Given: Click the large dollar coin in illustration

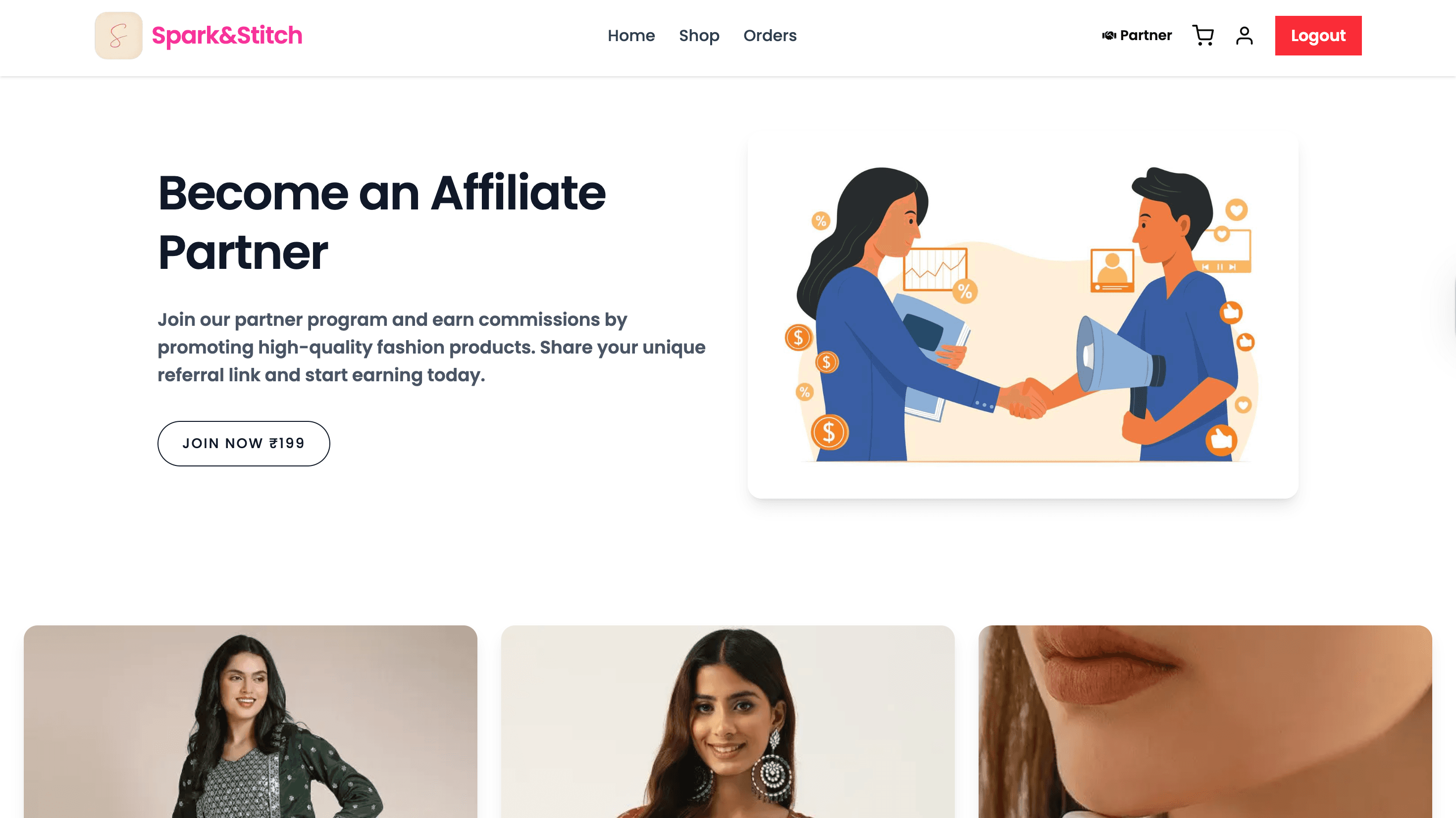Looking at the screenshot, I should pos(829,432).
